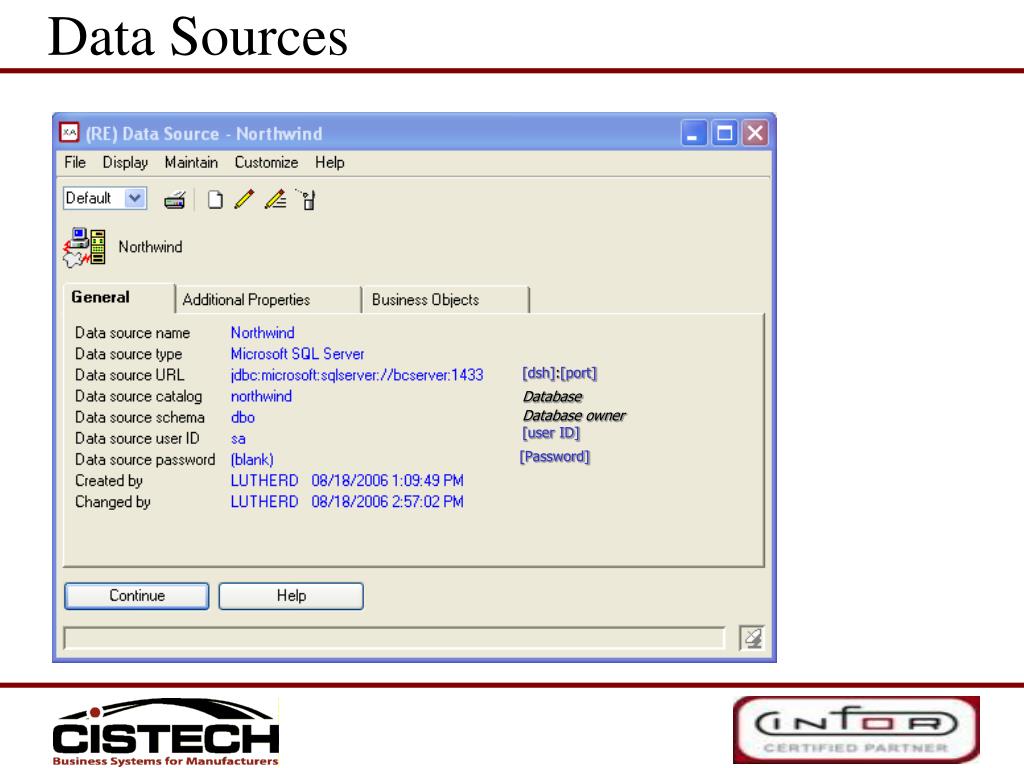This screenshot has width=1024, height=768.
Task: Open the File menu
Action: 75,163
